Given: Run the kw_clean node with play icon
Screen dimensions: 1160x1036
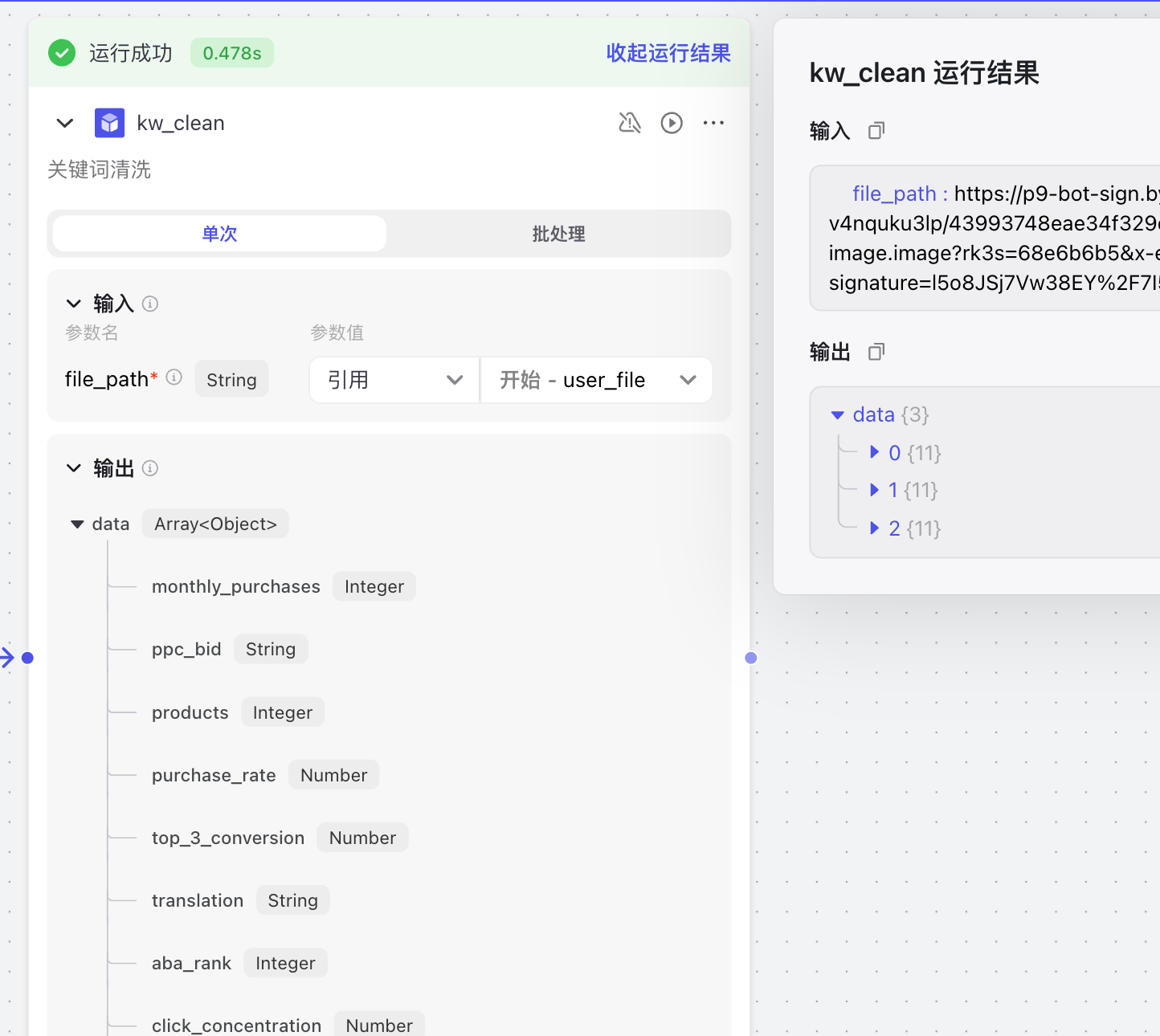Looking at the screenshot, I should [x=672, y=123].
